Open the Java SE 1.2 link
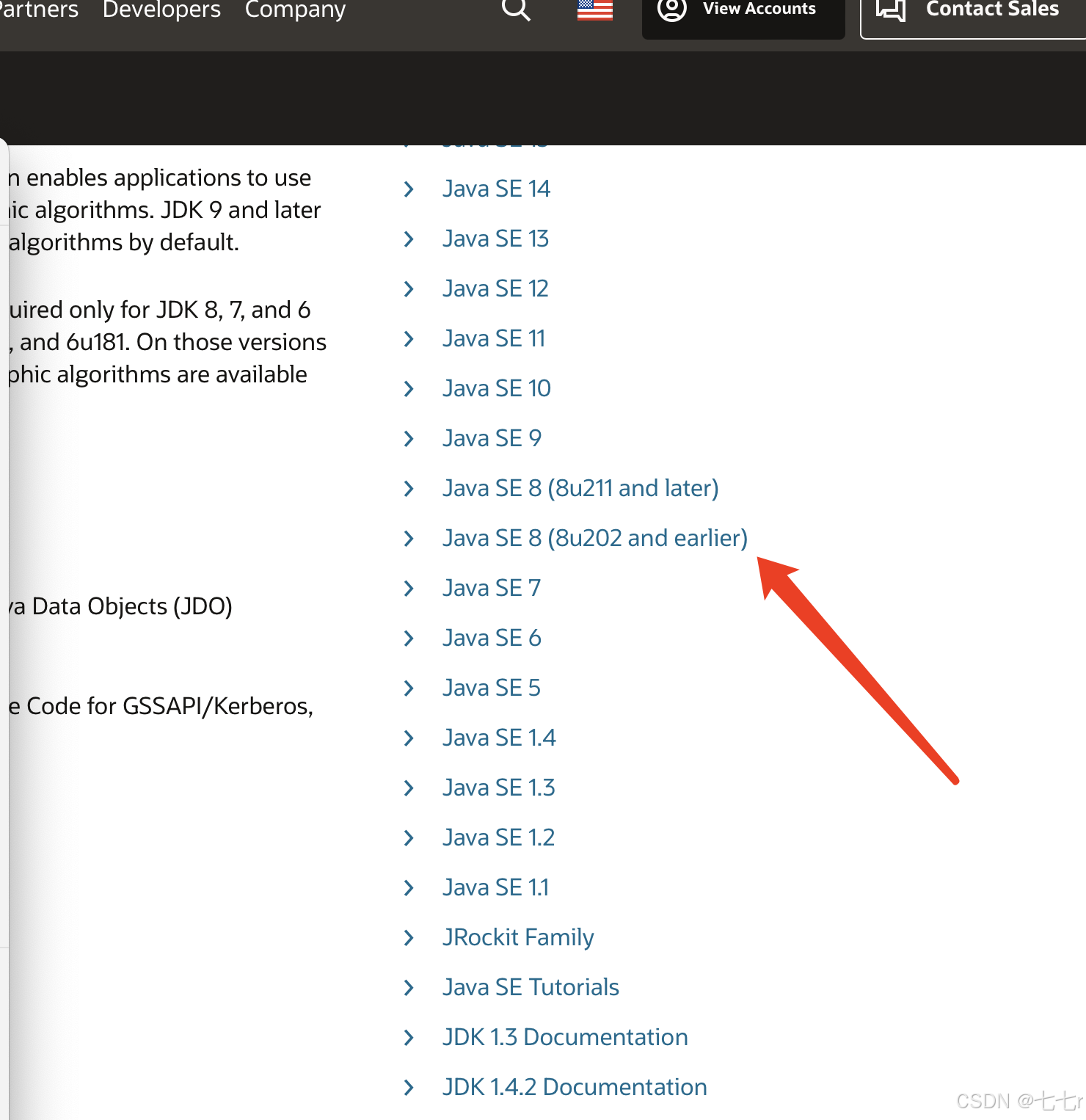1086x1120 pixels. [x=498, y=837]
